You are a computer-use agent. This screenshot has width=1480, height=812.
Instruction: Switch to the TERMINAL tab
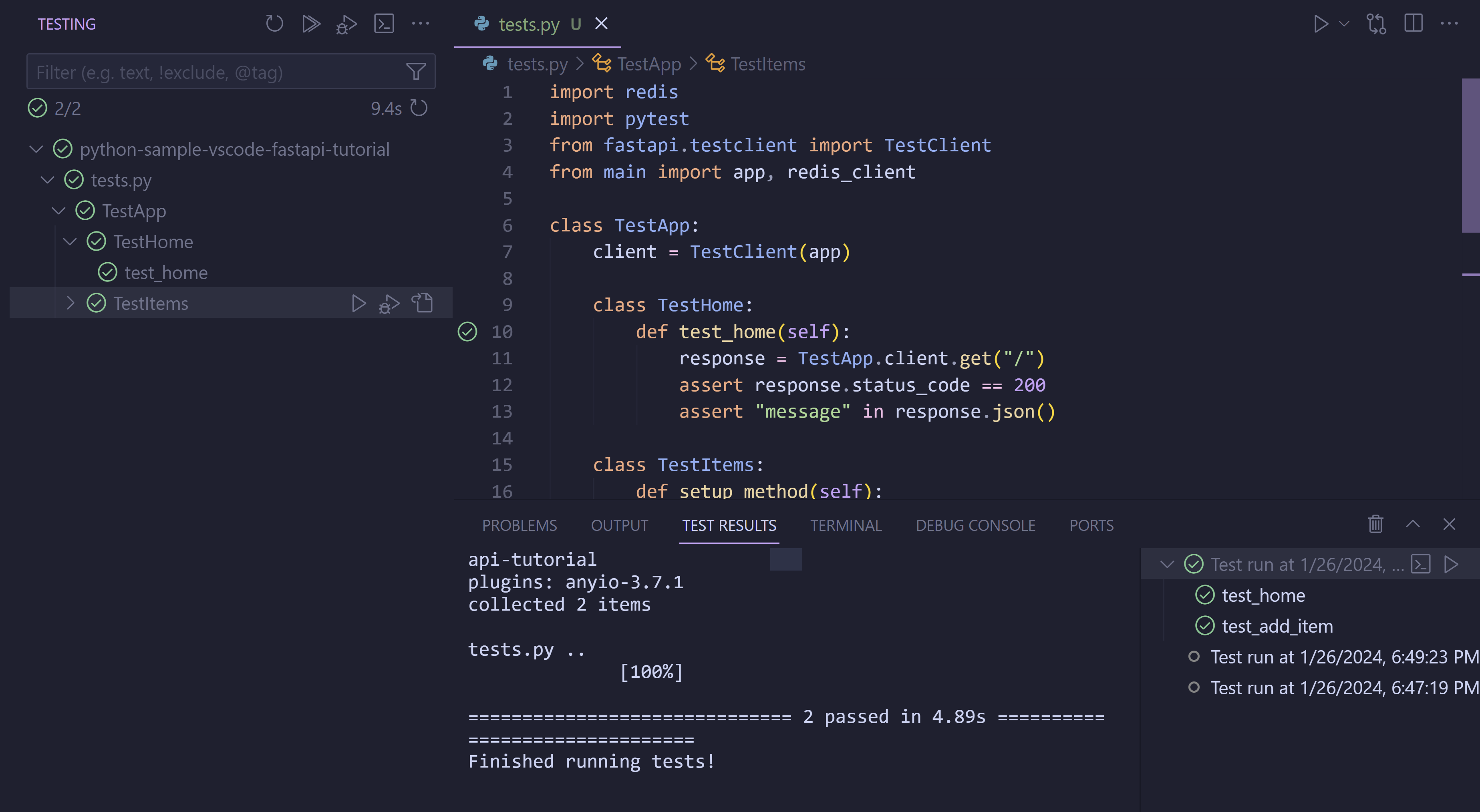point(846,525)
